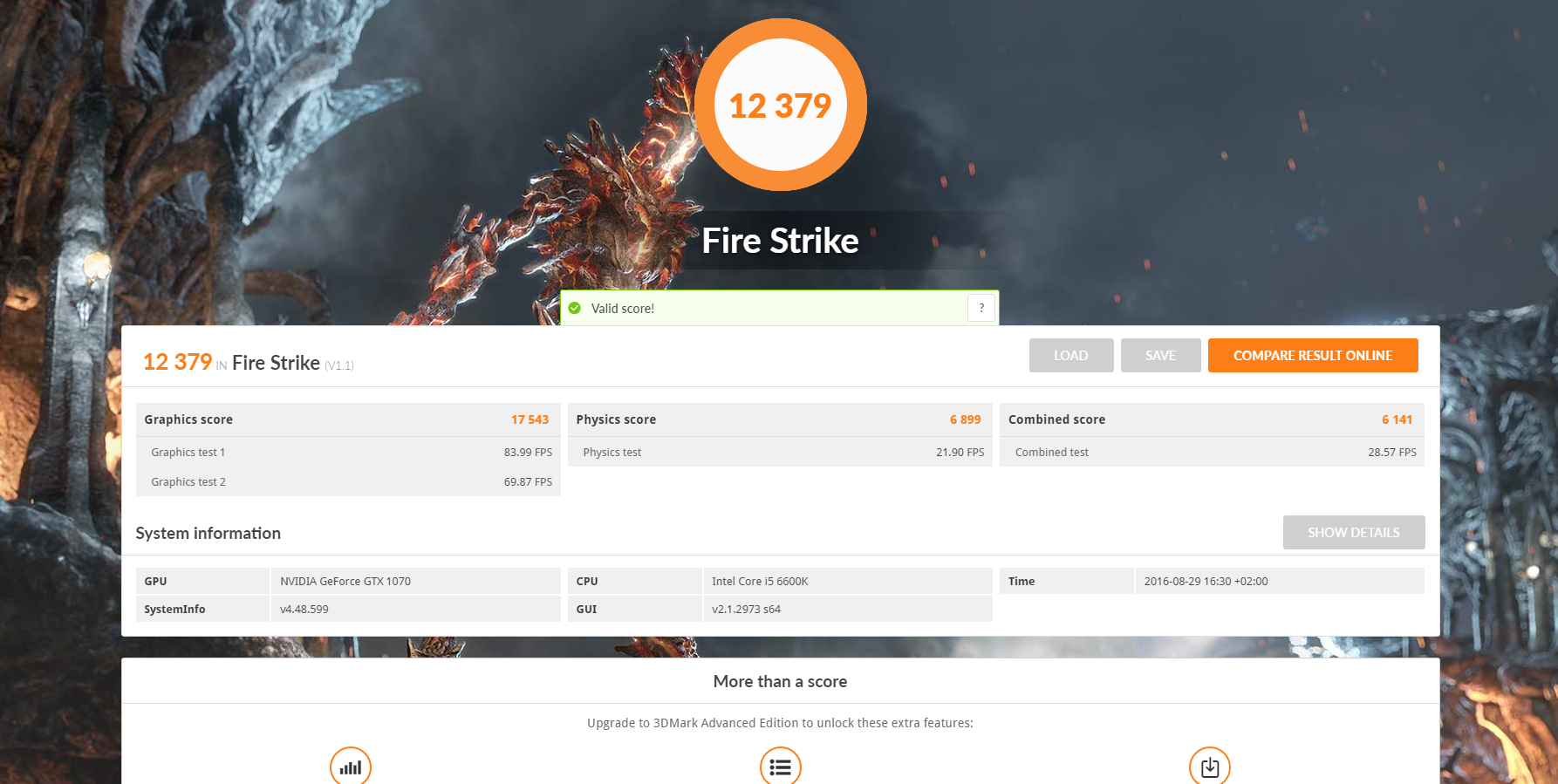
Task: Click the More than a score heading
Action: pos(780,681)
